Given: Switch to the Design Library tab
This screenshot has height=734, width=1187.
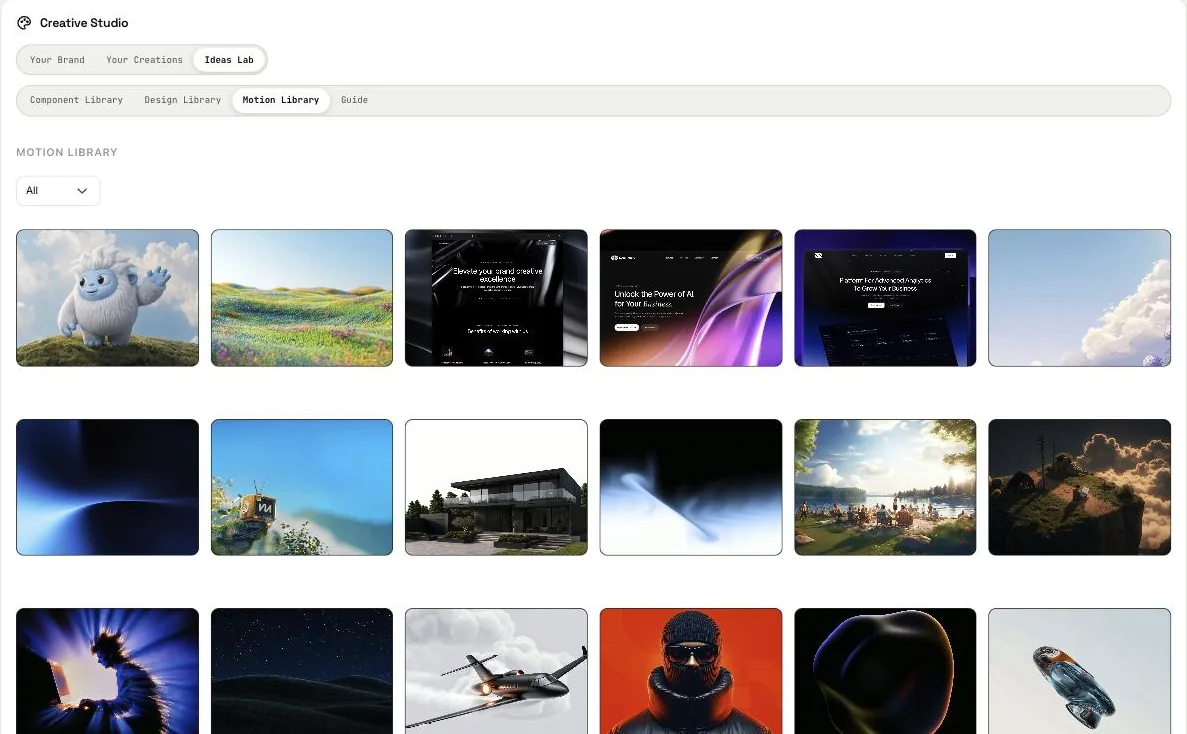Looking at the screenshot, I should (182, 100).
